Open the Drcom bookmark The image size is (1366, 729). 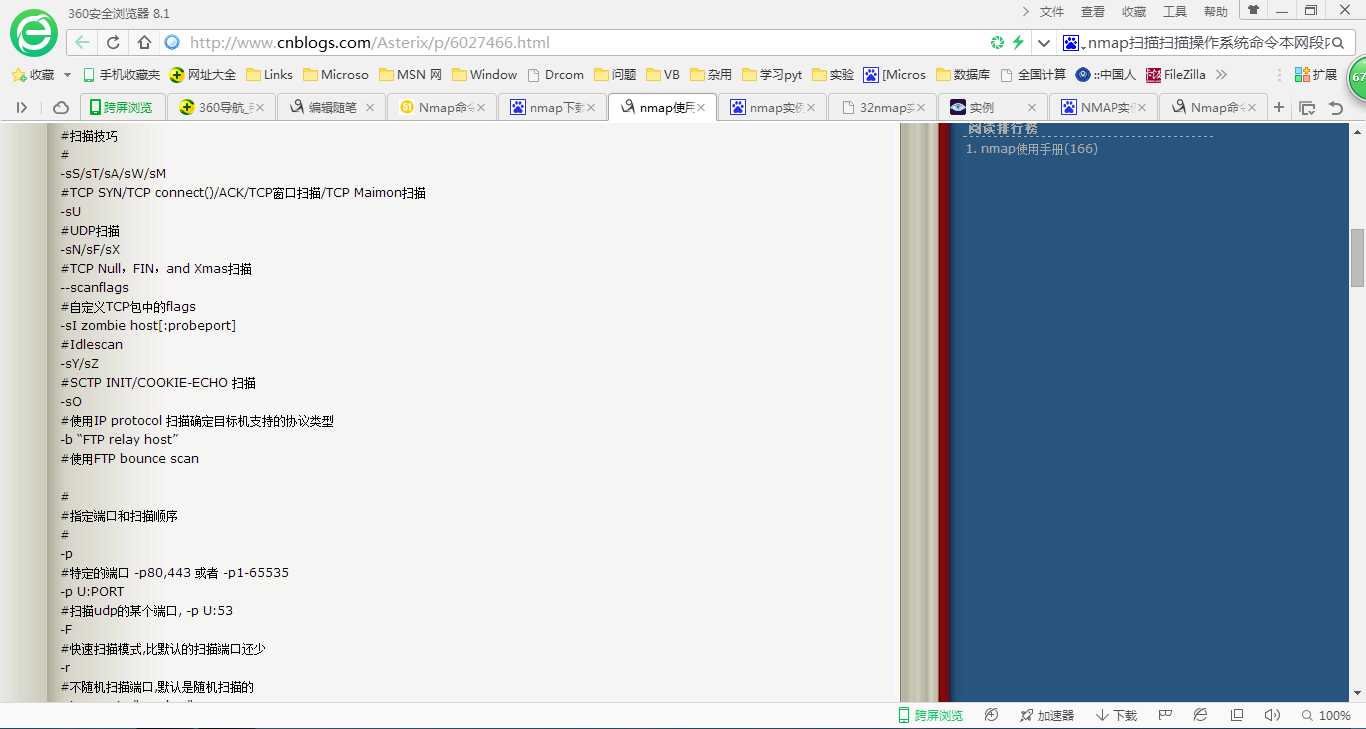556,75
